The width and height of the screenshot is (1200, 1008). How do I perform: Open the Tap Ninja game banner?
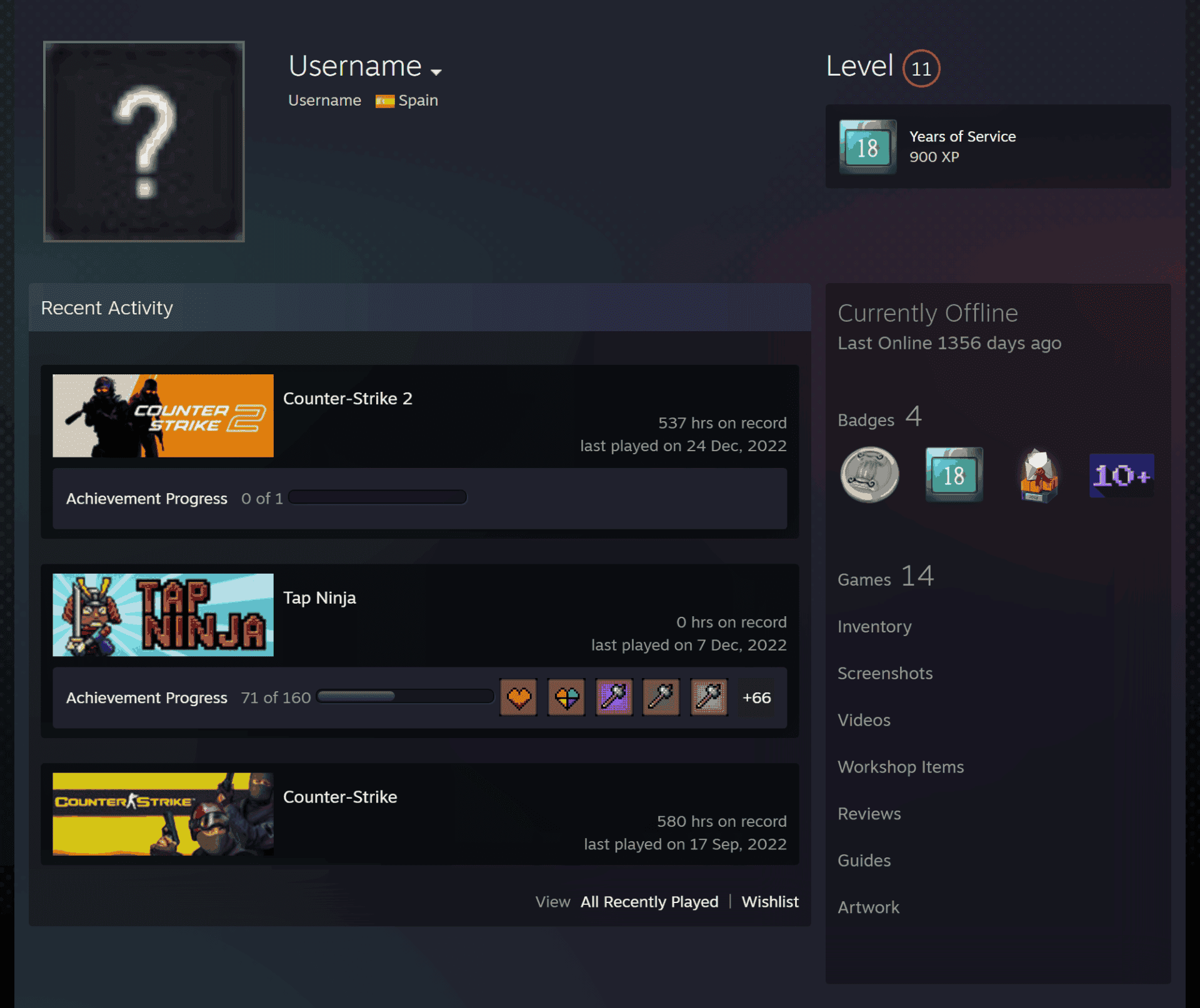click(x=163, y=615)
